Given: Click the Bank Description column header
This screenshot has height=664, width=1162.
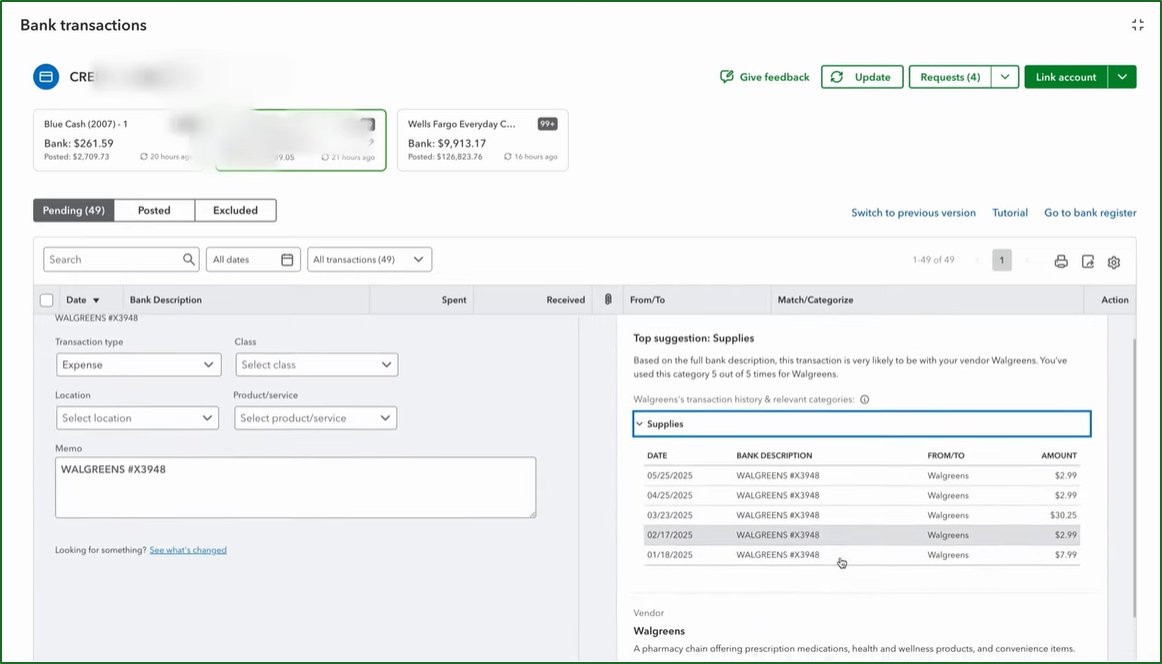Looking at the screenshot, I should click(165, 300).
